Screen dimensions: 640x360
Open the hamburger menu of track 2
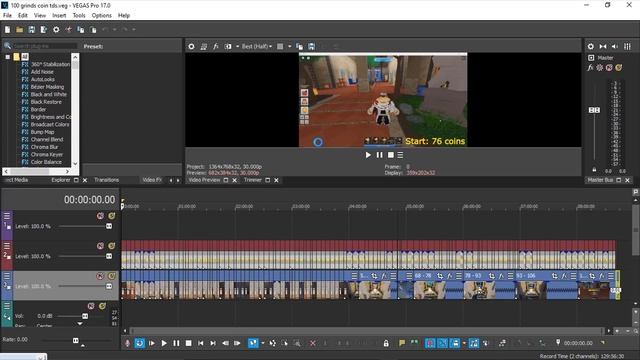(7, 246)
